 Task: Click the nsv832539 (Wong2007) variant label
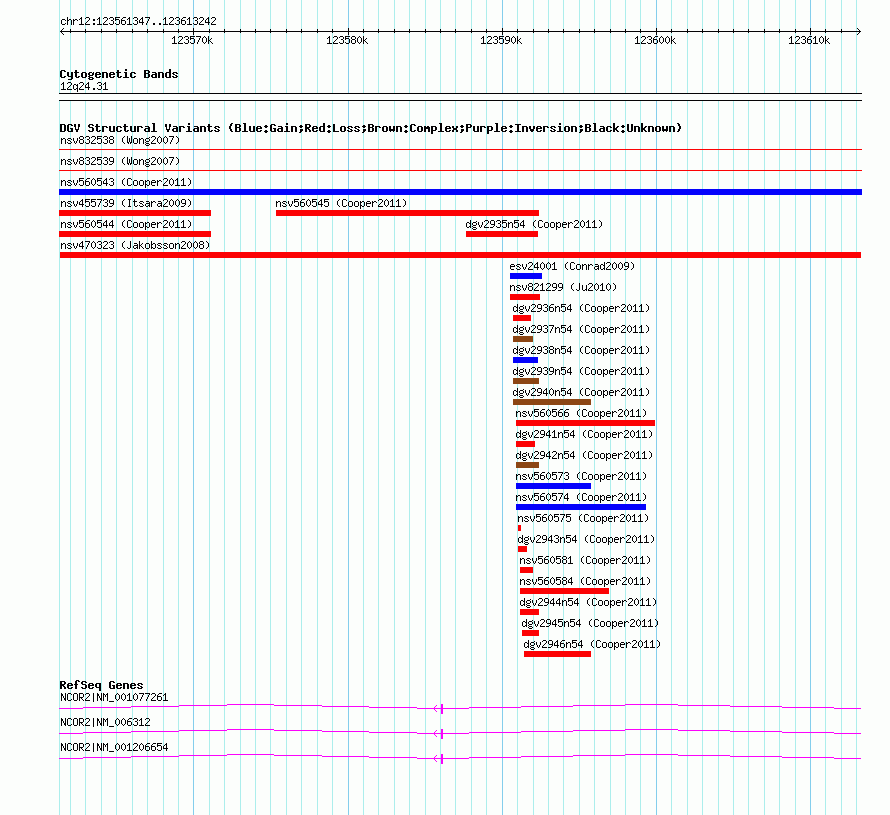click(x=120, y=161)
